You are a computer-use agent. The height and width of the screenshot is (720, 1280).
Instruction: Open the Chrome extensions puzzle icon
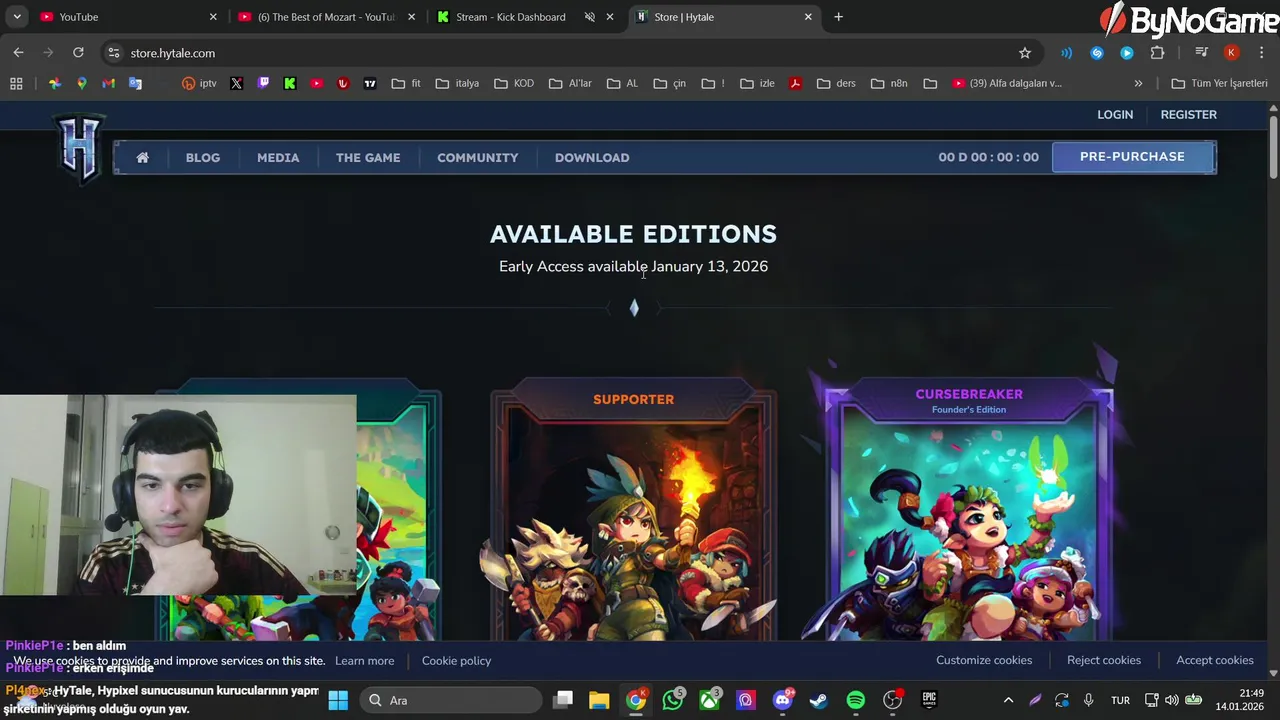coord(1158,53)
